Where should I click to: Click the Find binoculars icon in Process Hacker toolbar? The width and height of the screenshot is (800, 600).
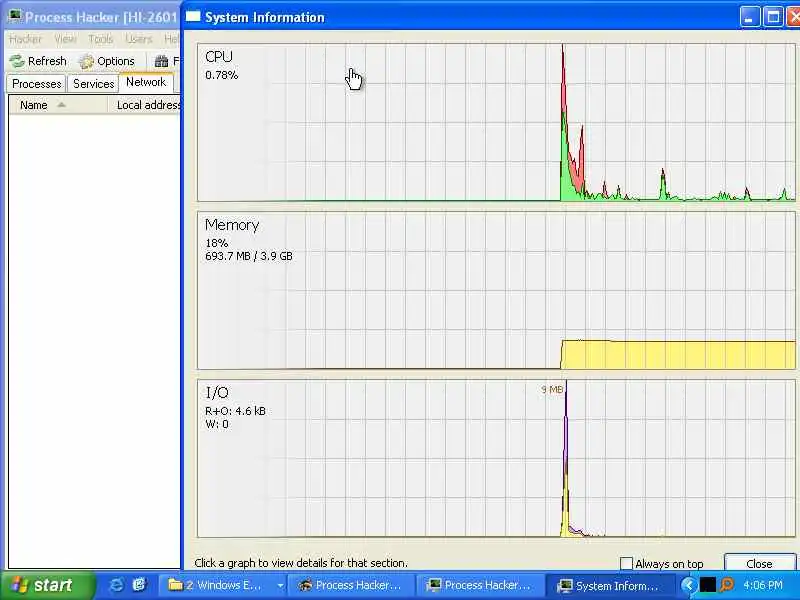pyautogui.click(x=162, y=62)
